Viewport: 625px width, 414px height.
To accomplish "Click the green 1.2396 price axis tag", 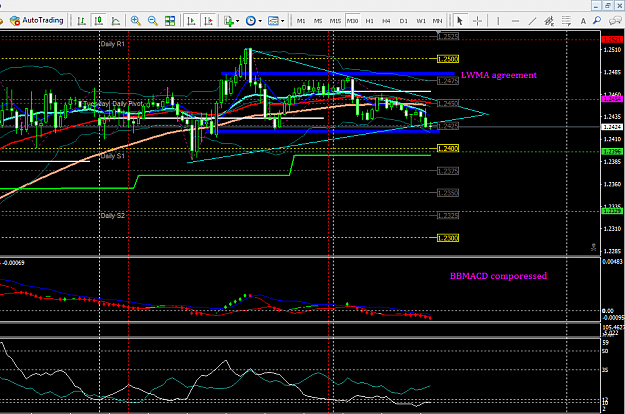I will point(612,151).
